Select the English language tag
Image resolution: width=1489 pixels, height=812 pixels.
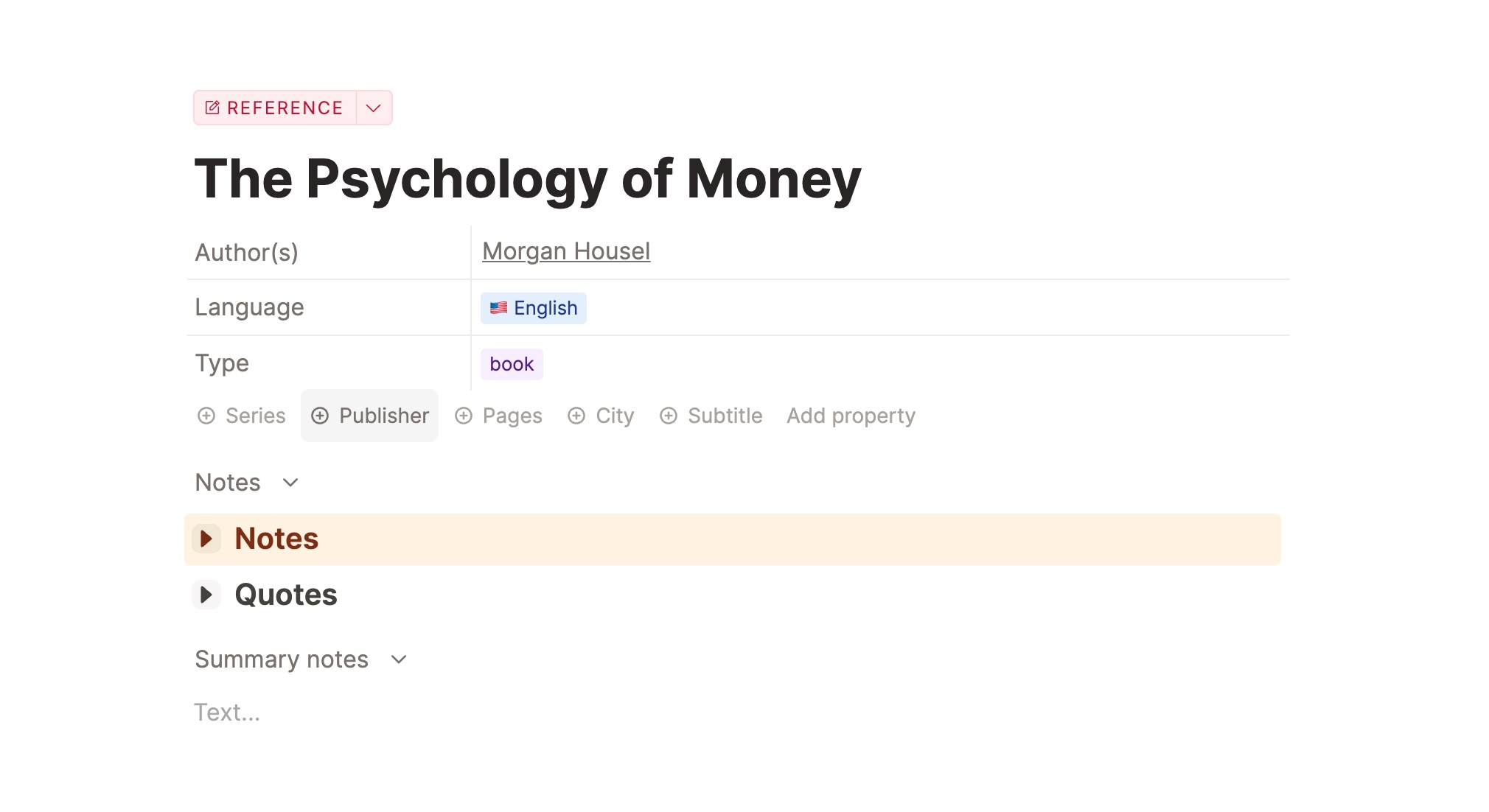tap(533, 308)
